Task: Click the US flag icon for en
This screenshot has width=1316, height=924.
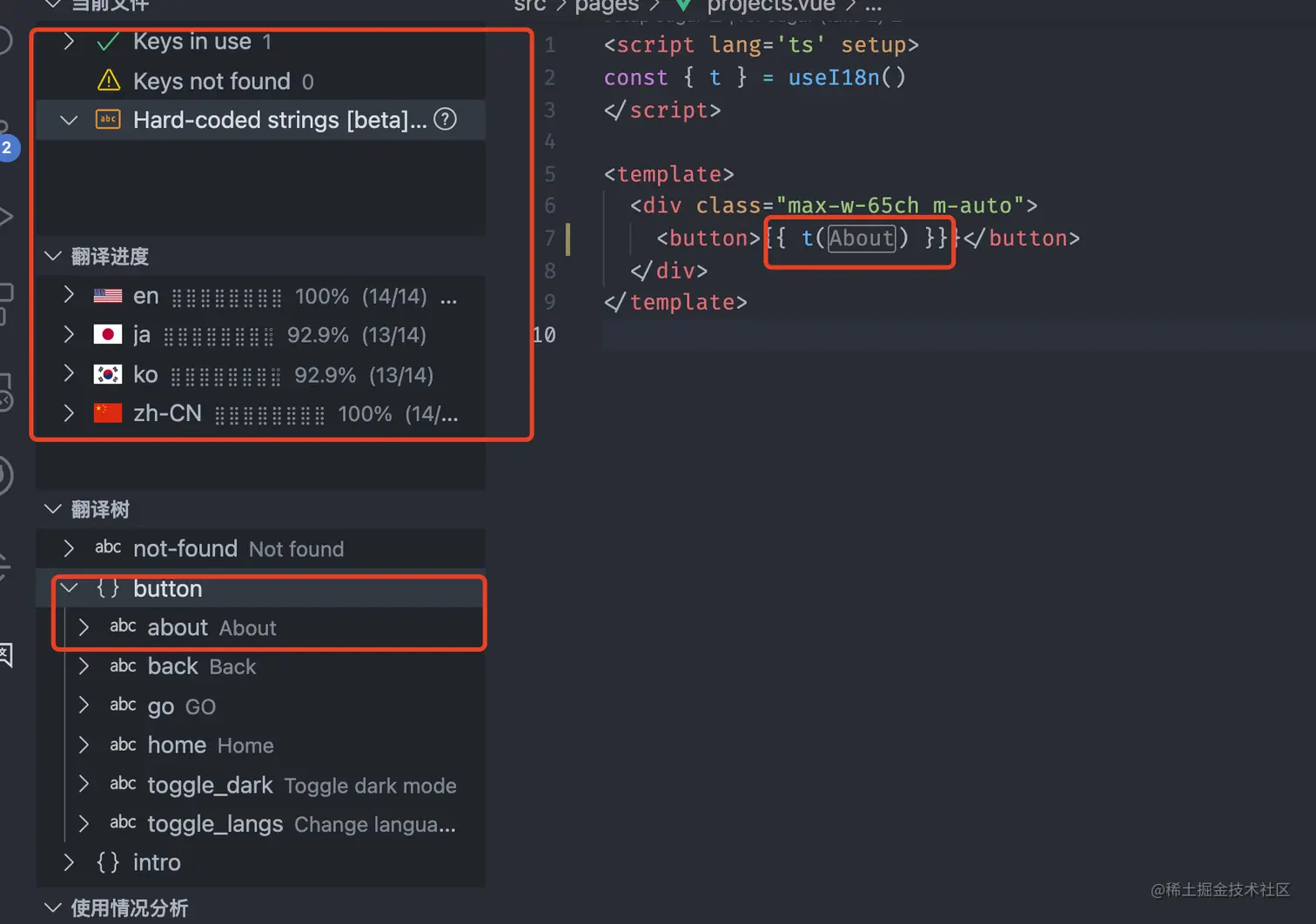Action: [108, 296]
